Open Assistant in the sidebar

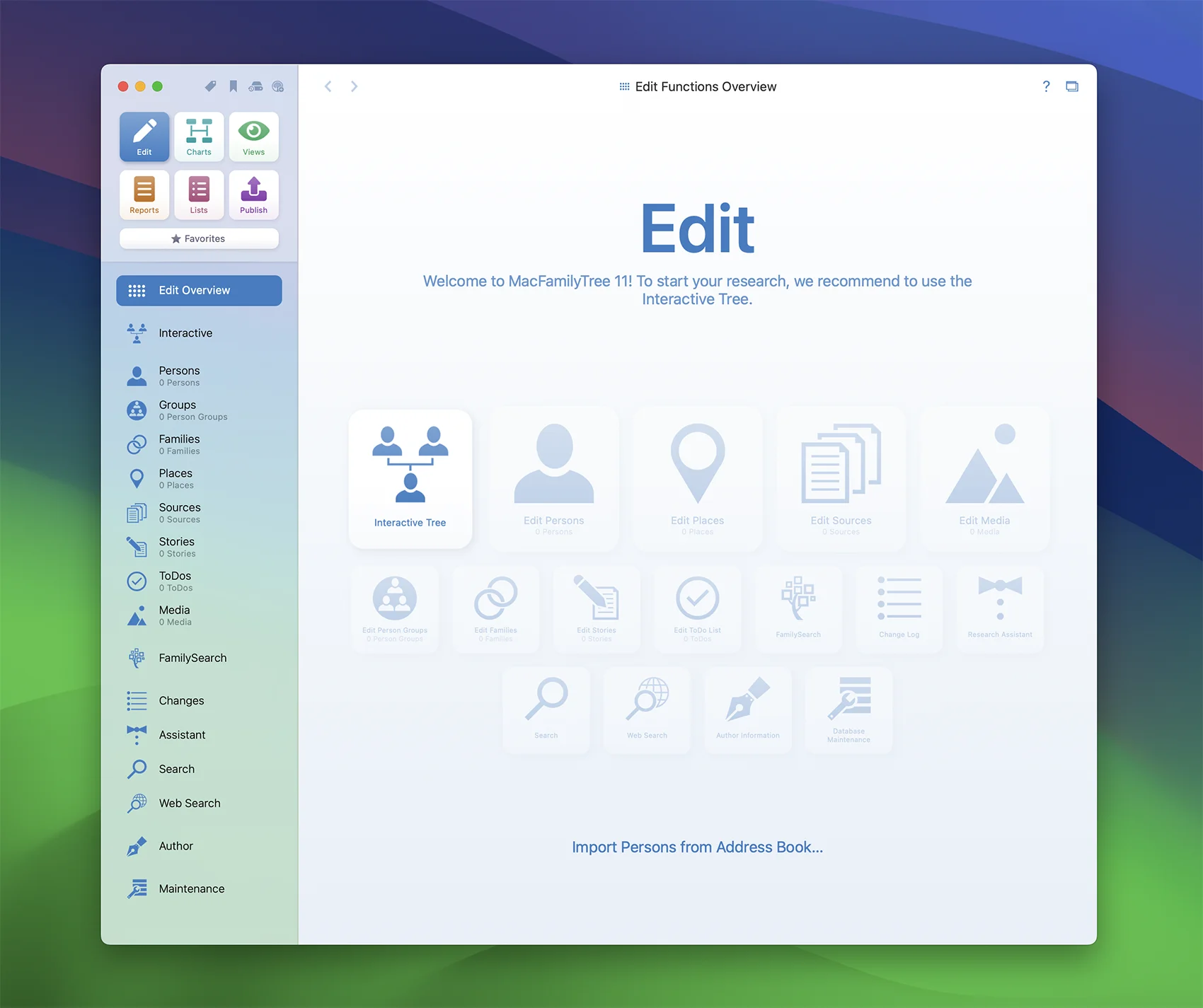click(x=199, y=735)
